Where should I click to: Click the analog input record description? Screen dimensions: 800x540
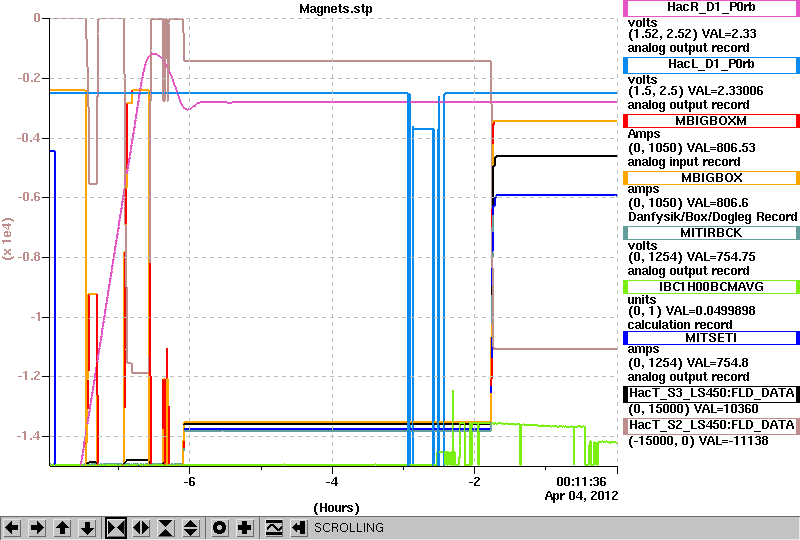pos(684,162)
